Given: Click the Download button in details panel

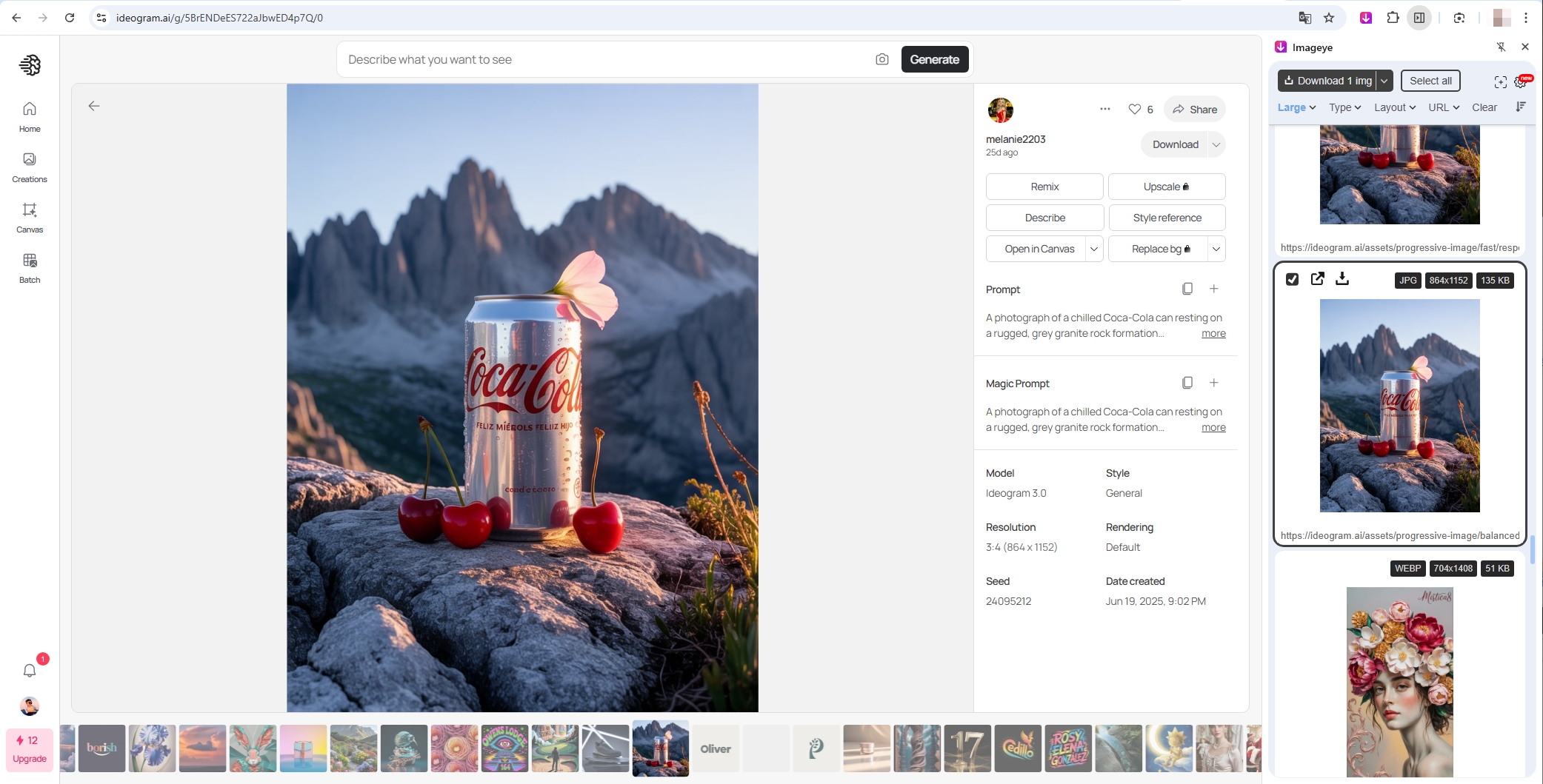Looking at the screenshot, I should point(1175,144).
